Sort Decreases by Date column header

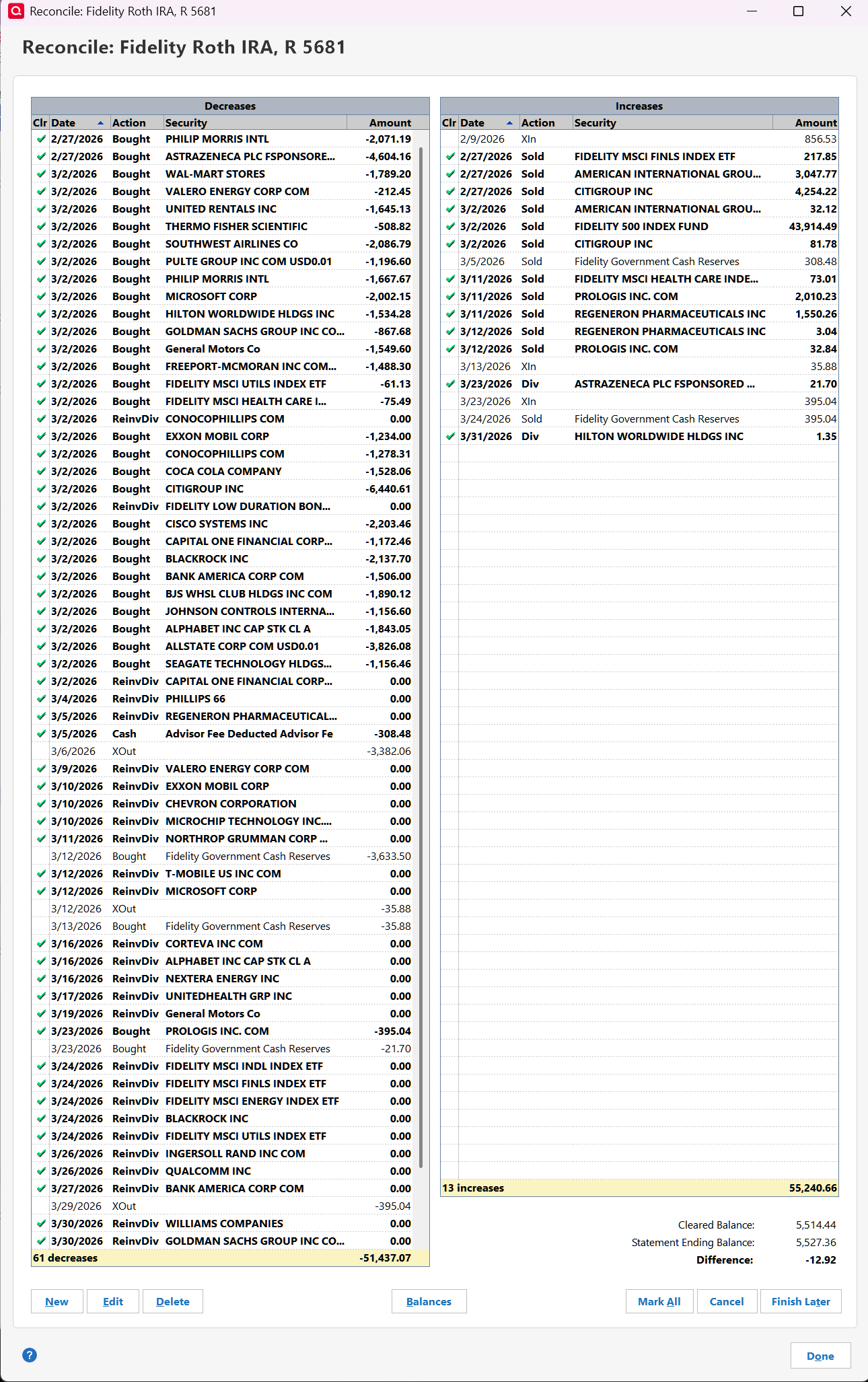click(79, 122)
